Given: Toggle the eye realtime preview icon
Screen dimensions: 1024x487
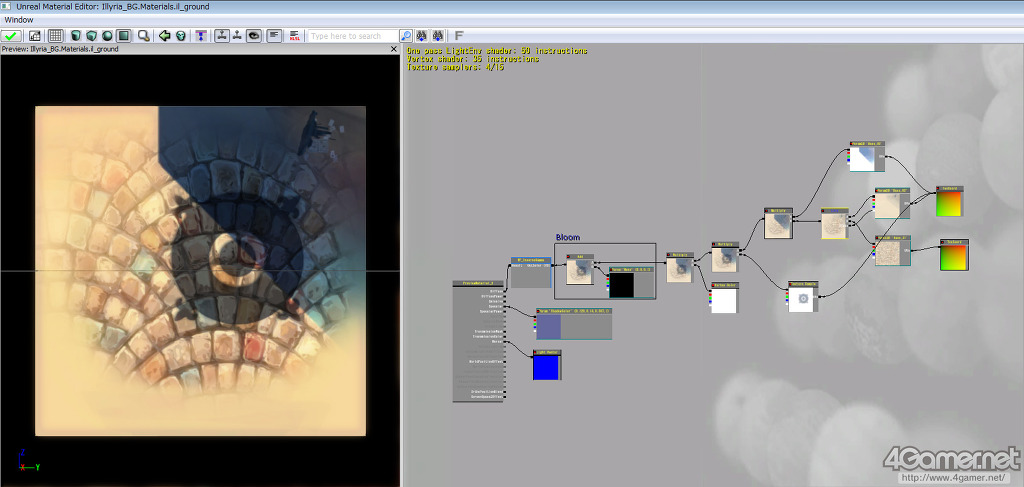Looking at the screenshot, I should pyautogui.click(x=254, y=36).
